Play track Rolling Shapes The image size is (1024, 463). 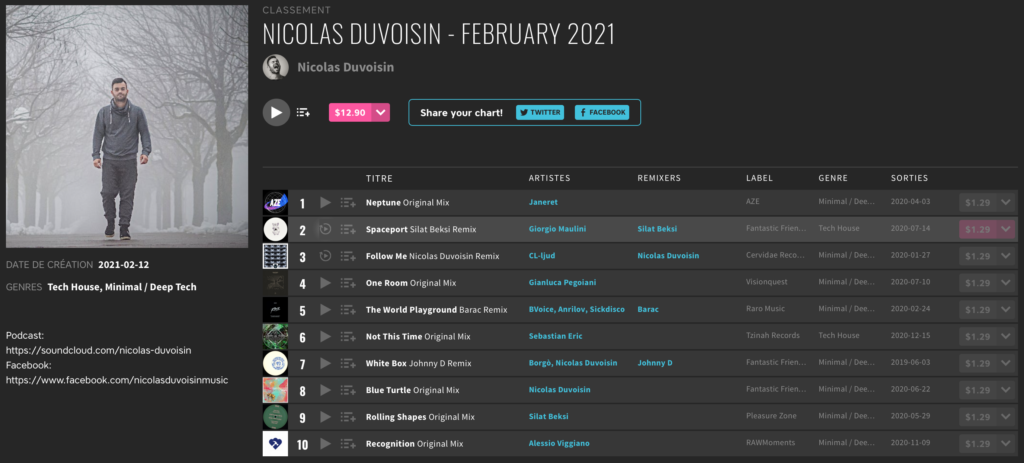[x=325, y=417]
